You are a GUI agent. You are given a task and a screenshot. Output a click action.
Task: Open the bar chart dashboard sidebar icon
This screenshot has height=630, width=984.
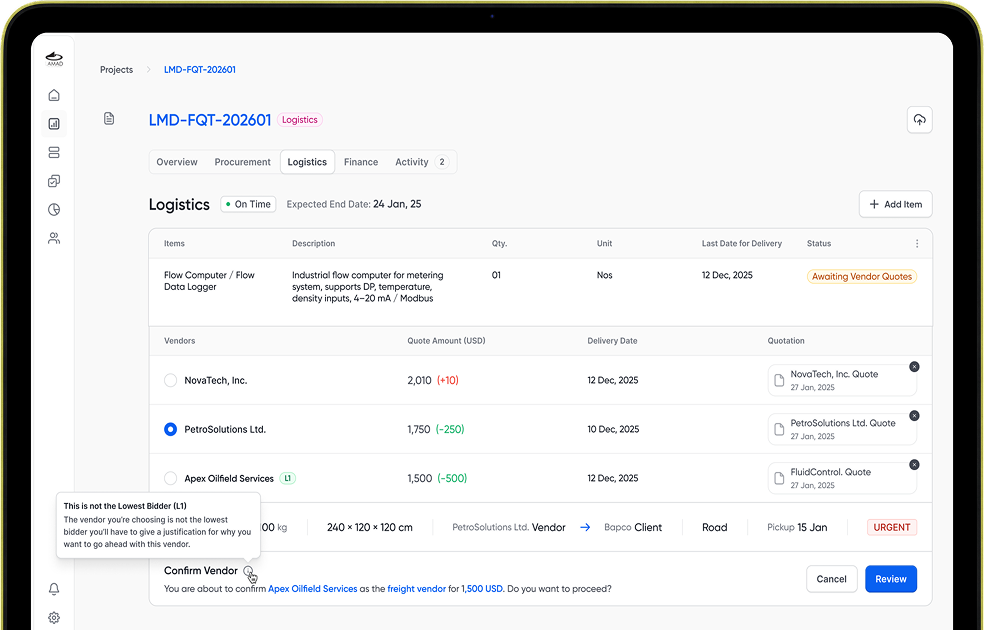click(54, 124)
